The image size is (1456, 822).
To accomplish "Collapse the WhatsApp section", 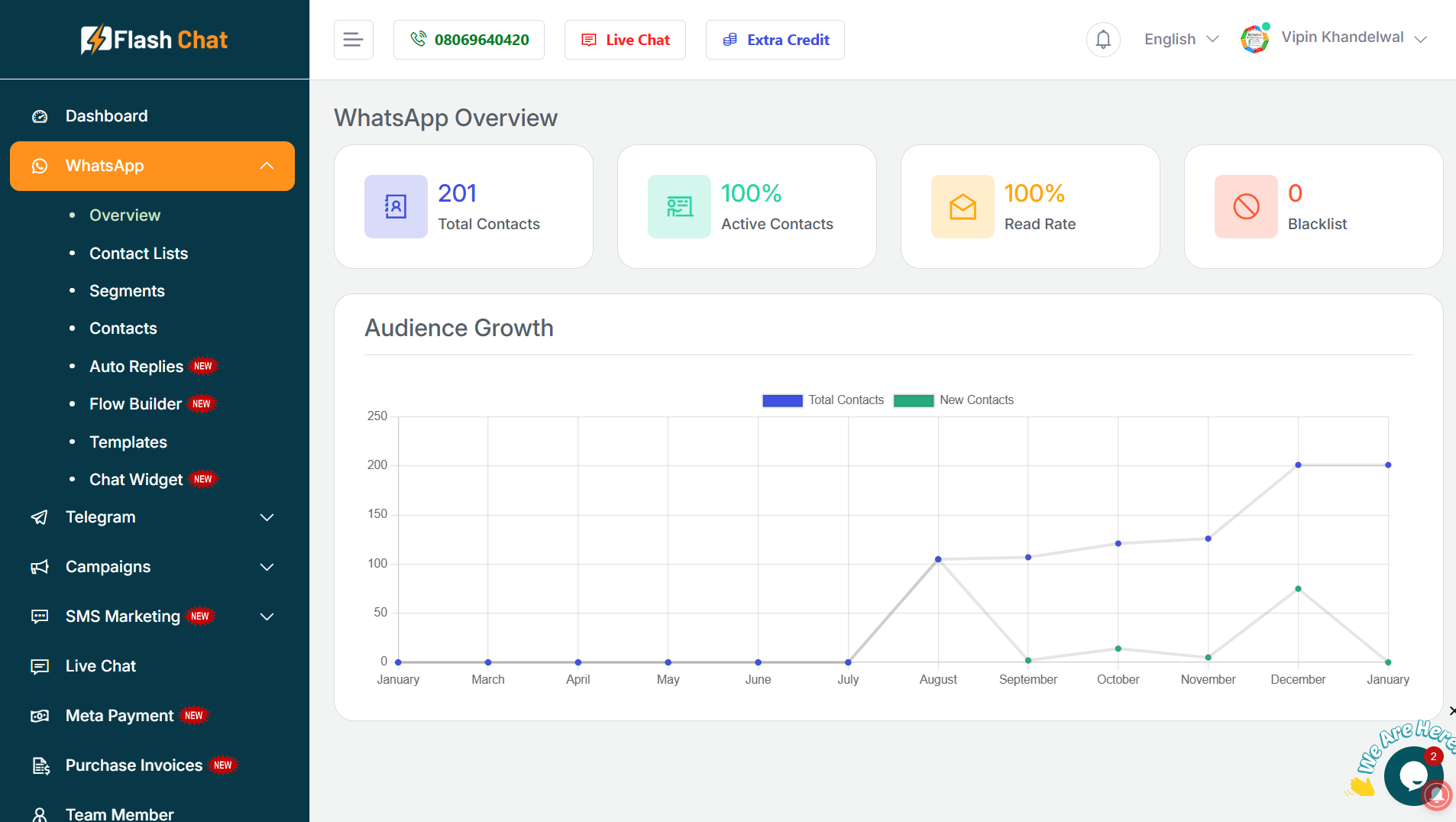I will [266, 165].
